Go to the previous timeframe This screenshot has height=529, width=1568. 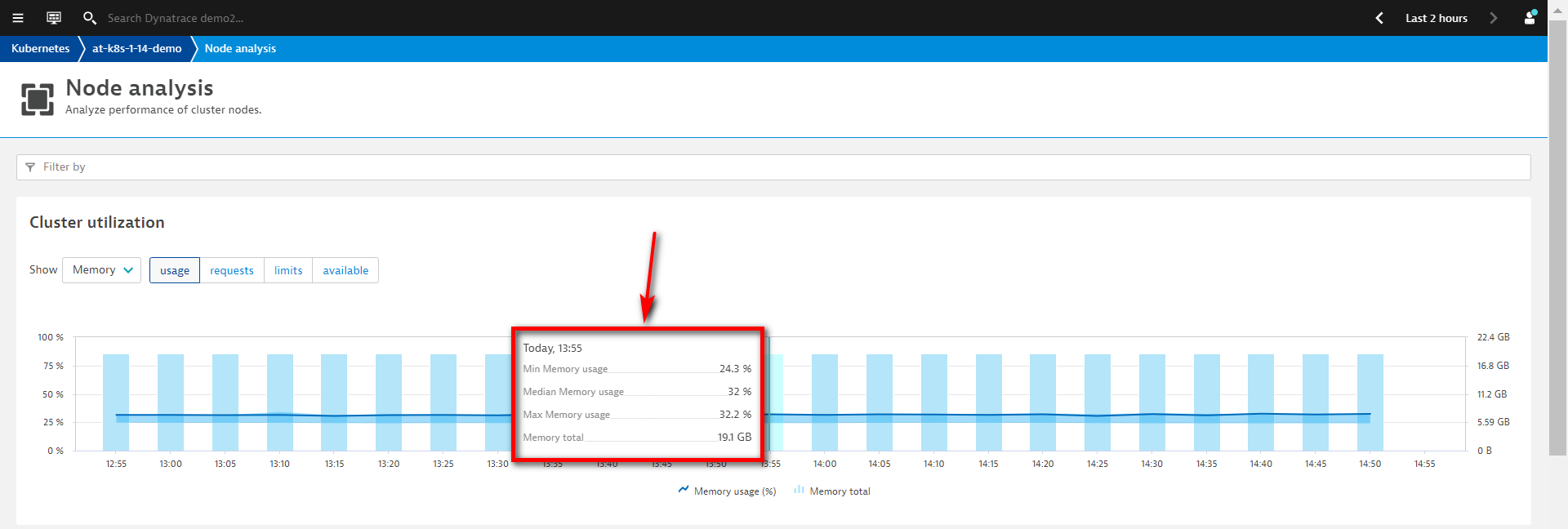click(1379, 18)
